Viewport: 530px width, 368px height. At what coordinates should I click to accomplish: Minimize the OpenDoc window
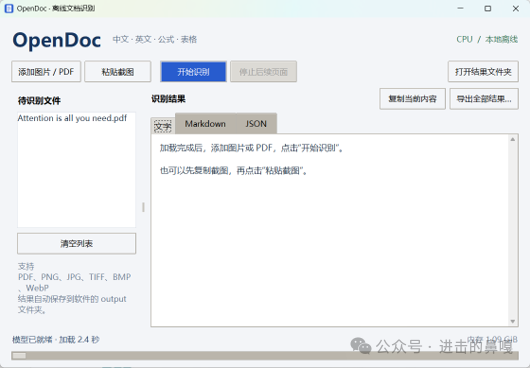(460, 8)
